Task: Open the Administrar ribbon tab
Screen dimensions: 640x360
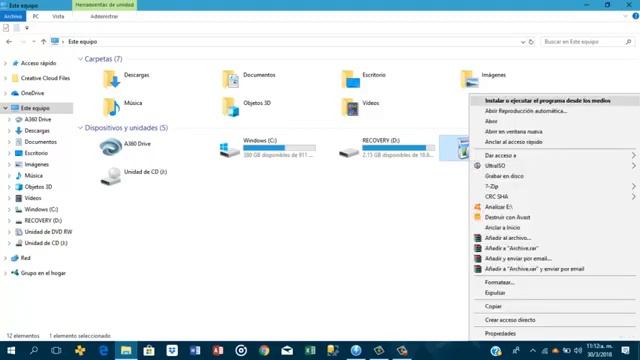Action: (x=104, y=16)
